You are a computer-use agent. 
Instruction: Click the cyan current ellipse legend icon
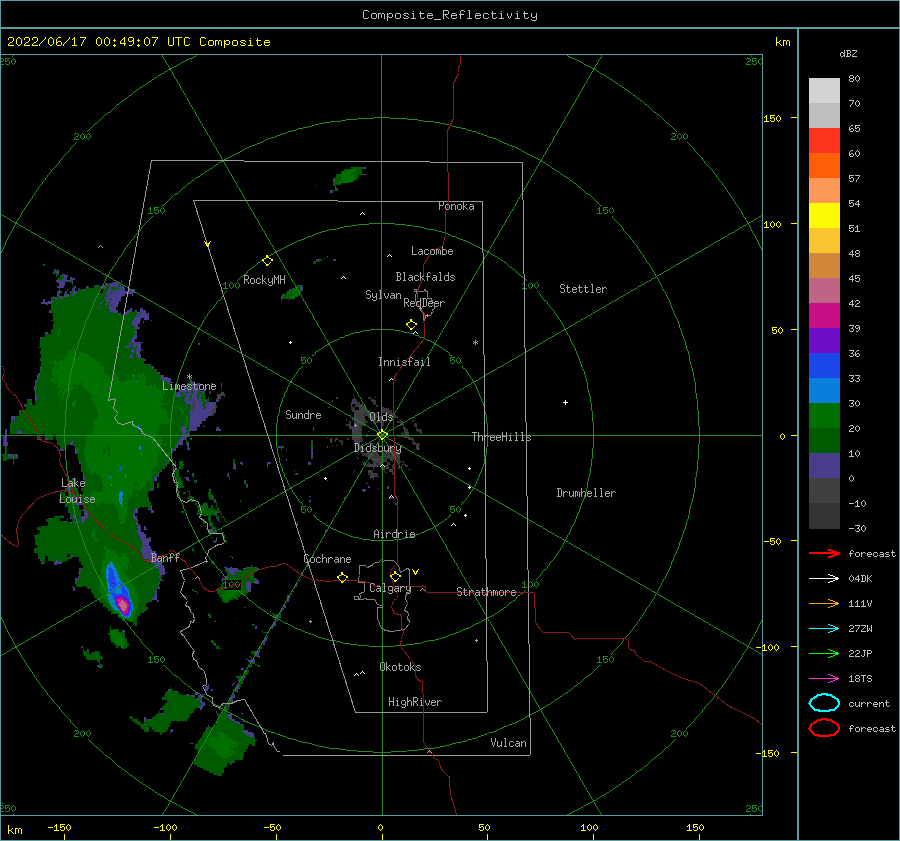click(x=824, y=703)
